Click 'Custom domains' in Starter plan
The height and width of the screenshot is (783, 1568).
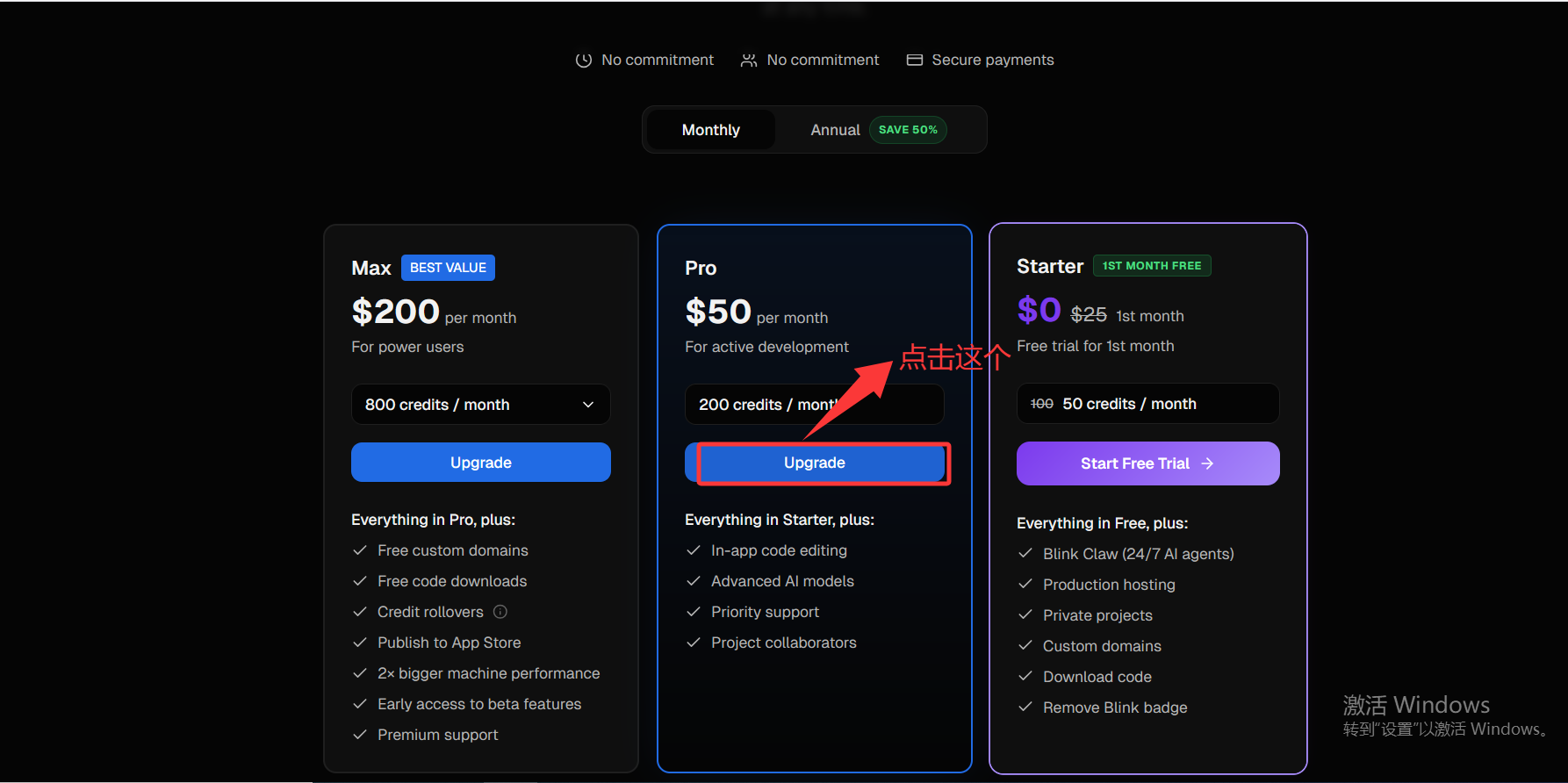(1102, 646)
